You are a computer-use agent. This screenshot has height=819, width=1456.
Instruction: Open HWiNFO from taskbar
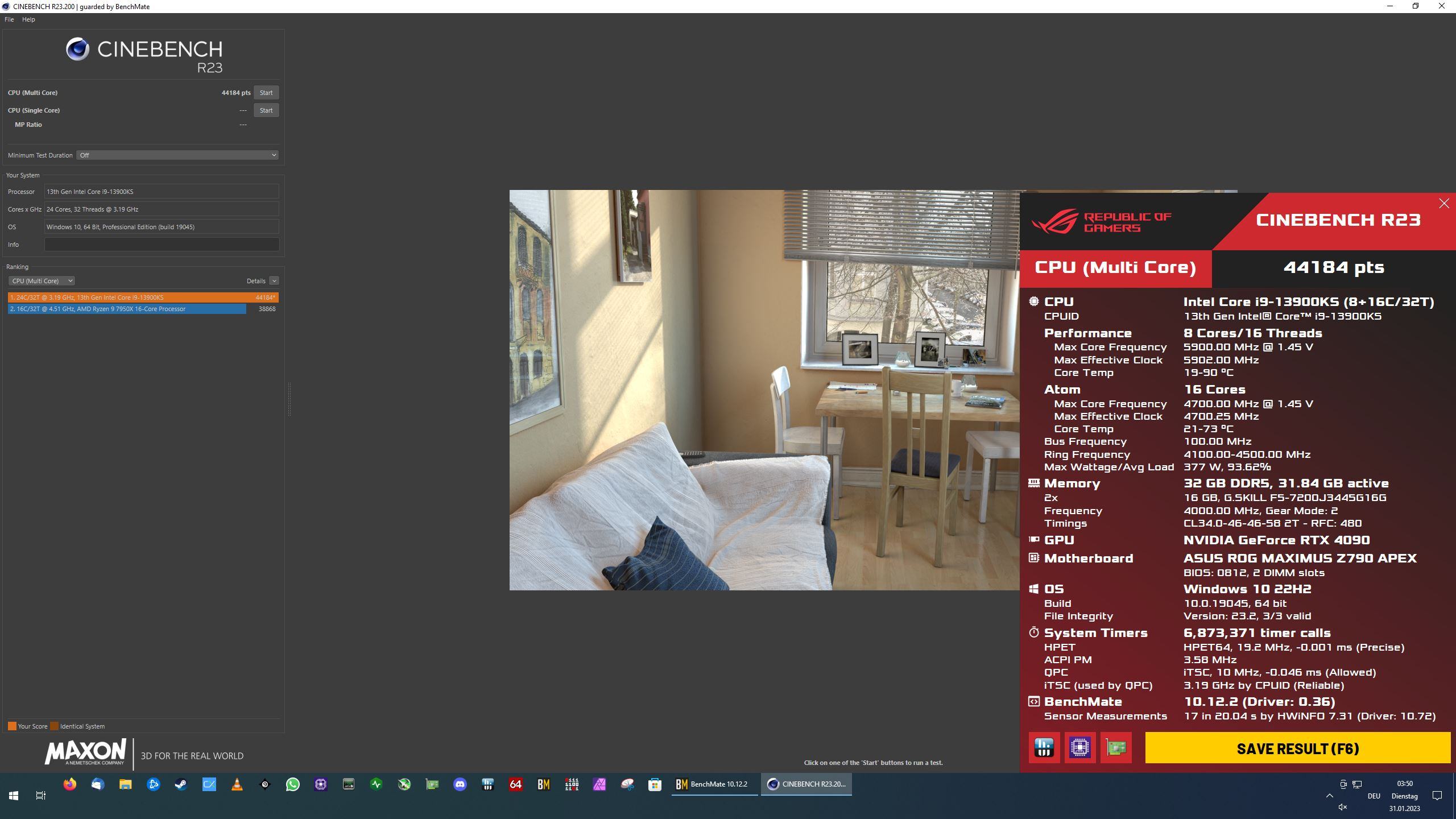tap(488, 785)
